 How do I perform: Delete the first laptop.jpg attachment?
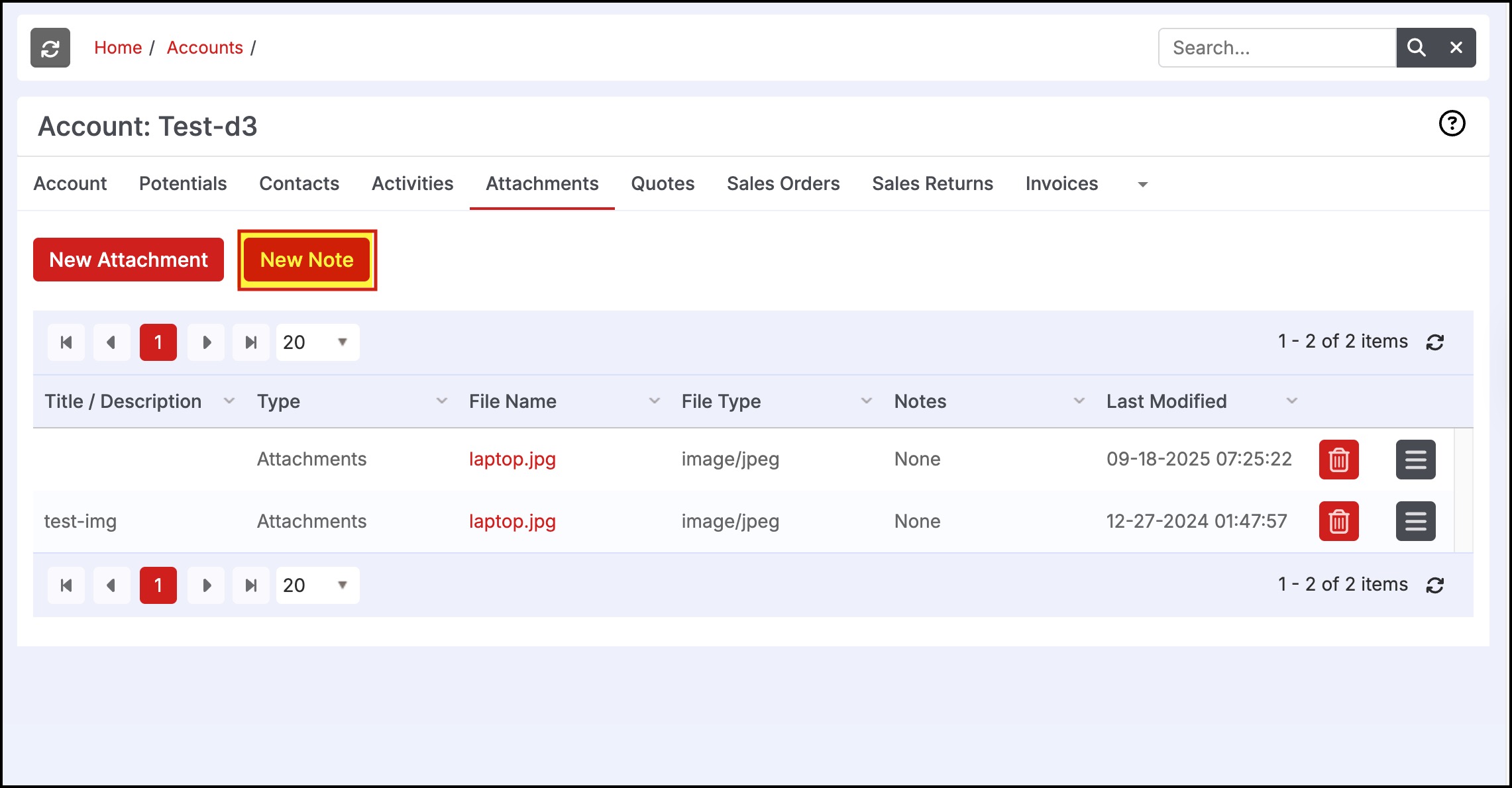(1338, 460)
